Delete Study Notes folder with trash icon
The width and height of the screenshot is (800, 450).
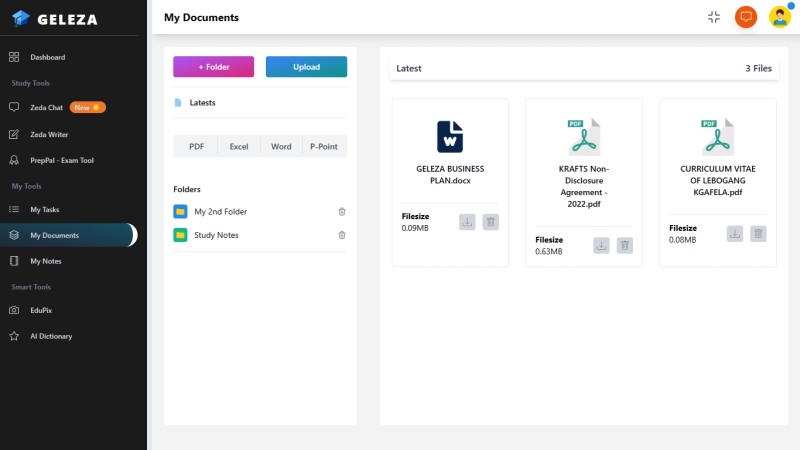click(x=342, y=235)
